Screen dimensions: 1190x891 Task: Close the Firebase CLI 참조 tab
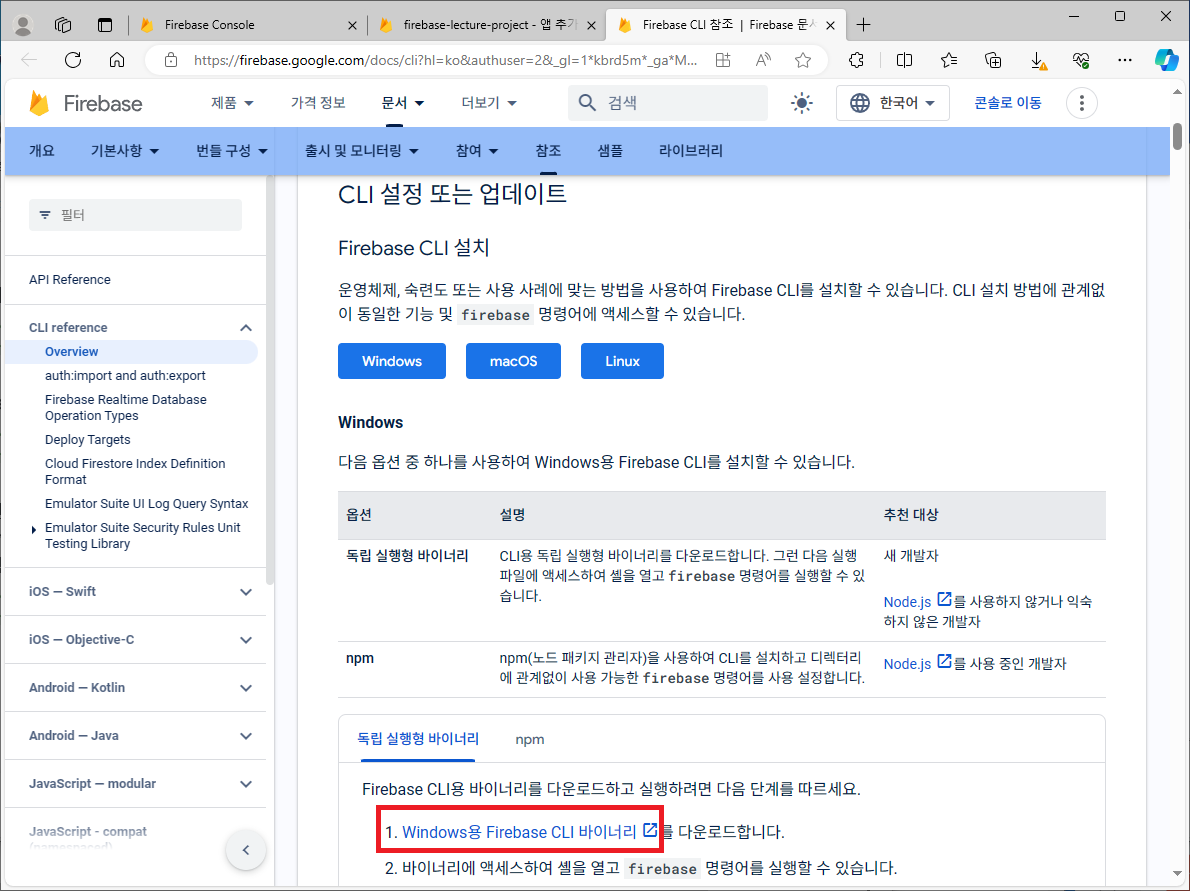click(x=830, y=25)
